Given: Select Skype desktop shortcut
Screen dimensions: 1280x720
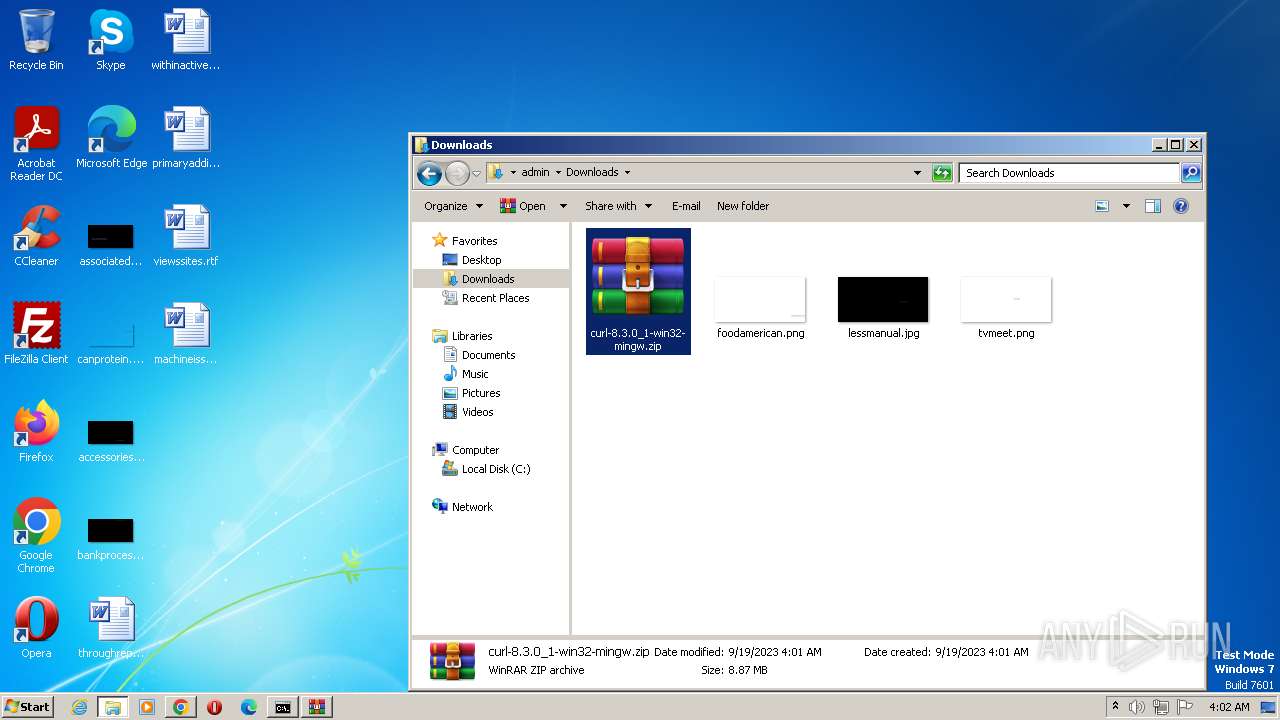Looking at the screenshot, I should [111, 40].
